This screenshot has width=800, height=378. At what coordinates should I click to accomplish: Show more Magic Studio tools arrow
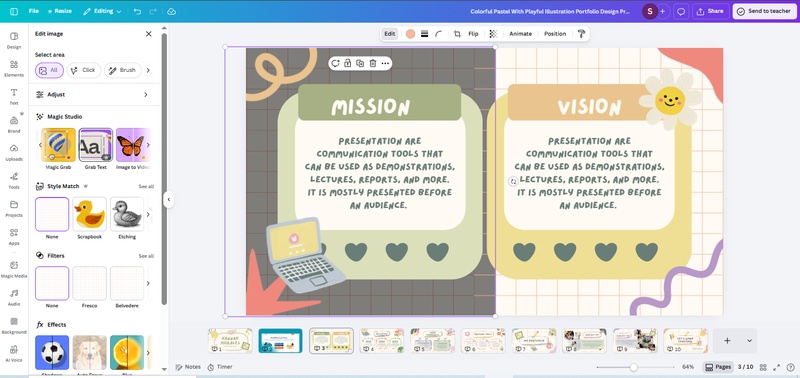click(x=148, y=145)
